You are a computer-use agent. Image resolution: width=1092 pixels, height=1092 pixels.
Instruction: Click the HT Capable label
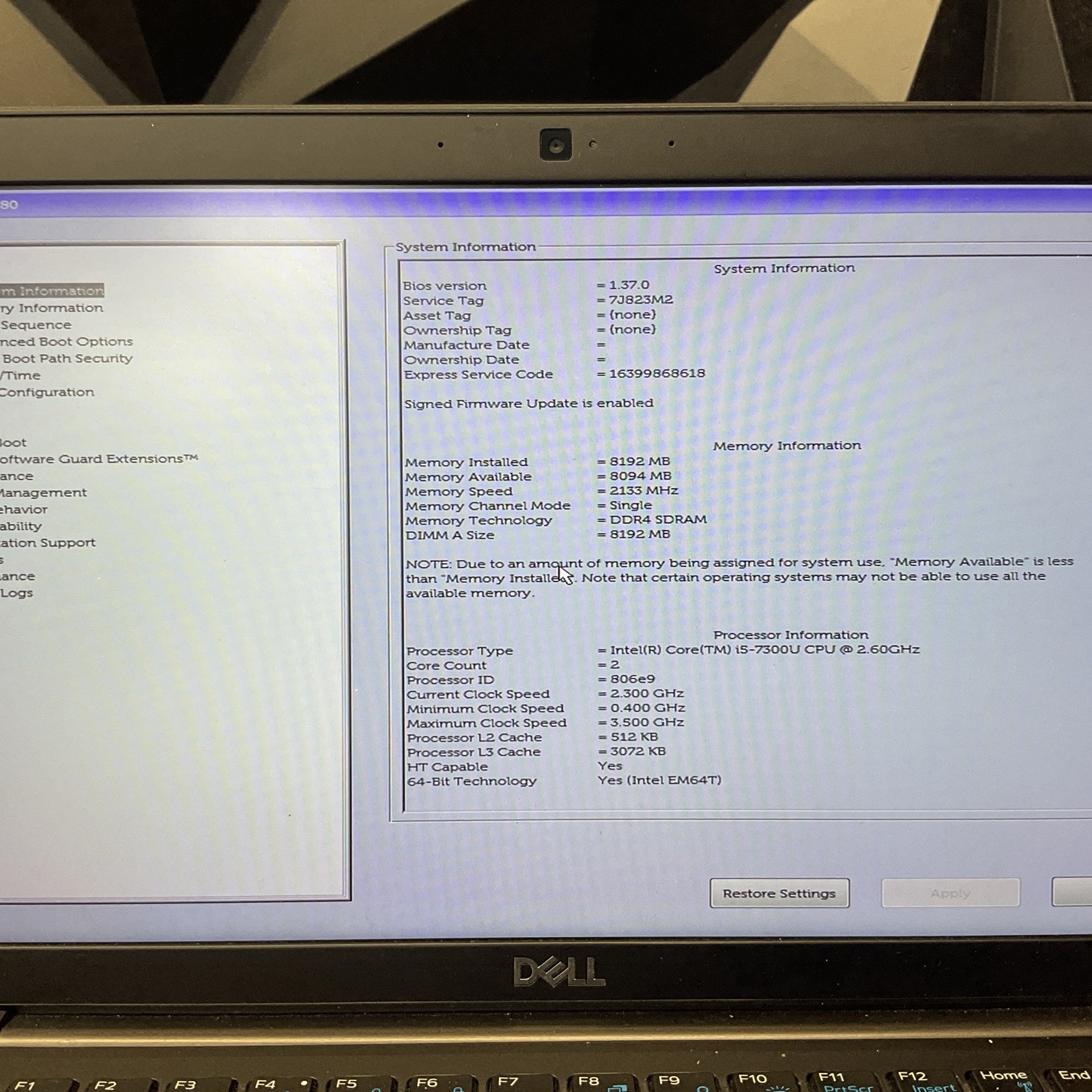click(447, 767)
